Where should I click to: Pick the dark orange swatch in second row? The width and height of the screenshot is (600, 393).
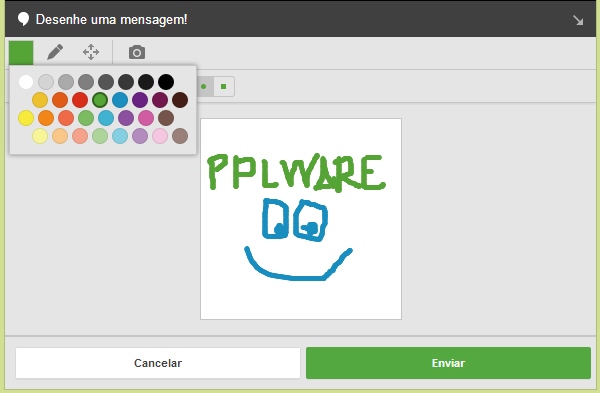(60, 100)
